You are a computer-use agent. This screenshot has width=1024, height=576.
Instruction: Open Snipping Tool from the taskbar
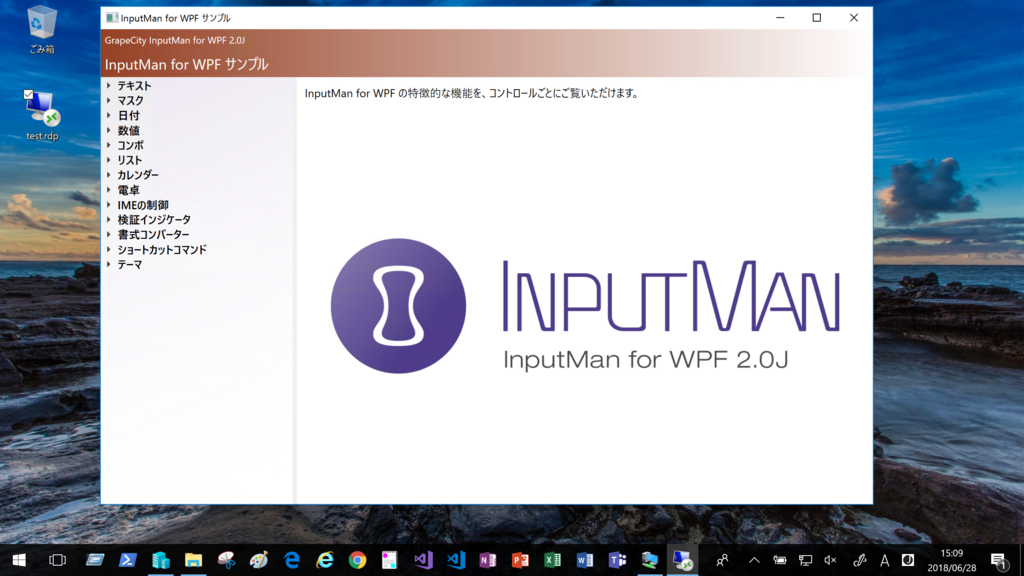227,560
